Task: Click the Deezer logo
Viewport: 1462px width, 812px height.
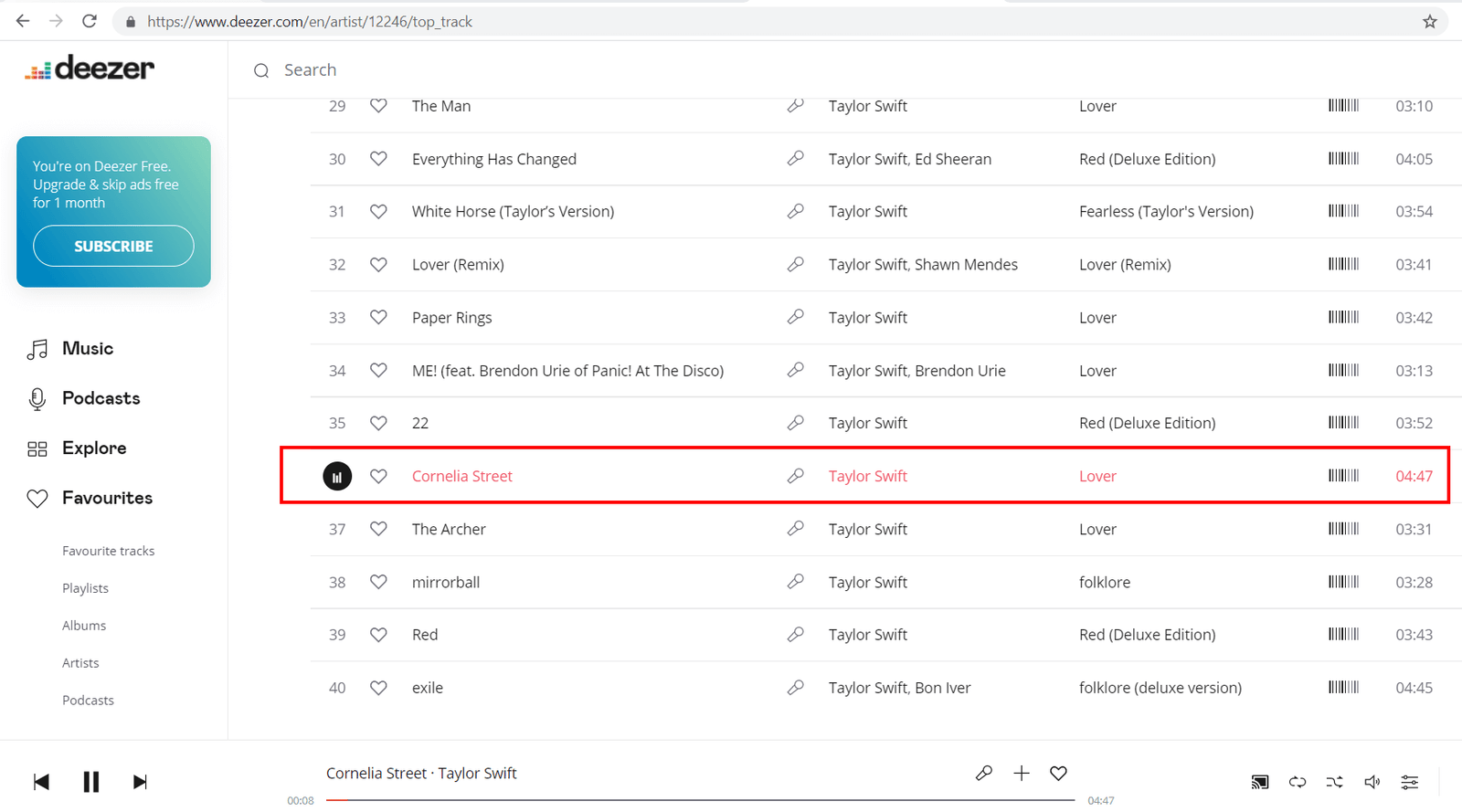Action: pos(90,68)
